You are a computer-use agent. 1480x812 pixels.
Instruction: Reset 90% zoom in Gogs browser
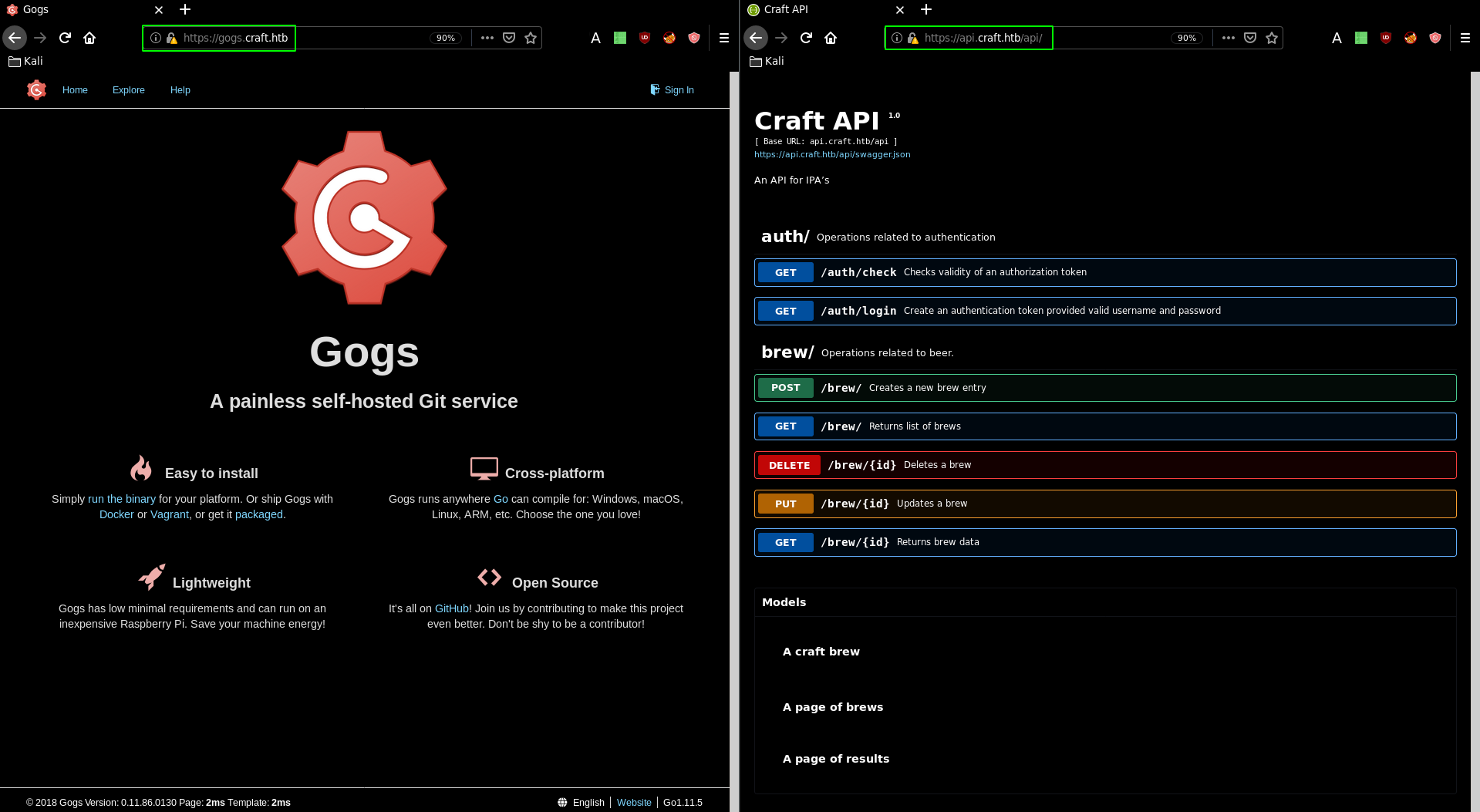pyautogui.click(x=446, y=38)
